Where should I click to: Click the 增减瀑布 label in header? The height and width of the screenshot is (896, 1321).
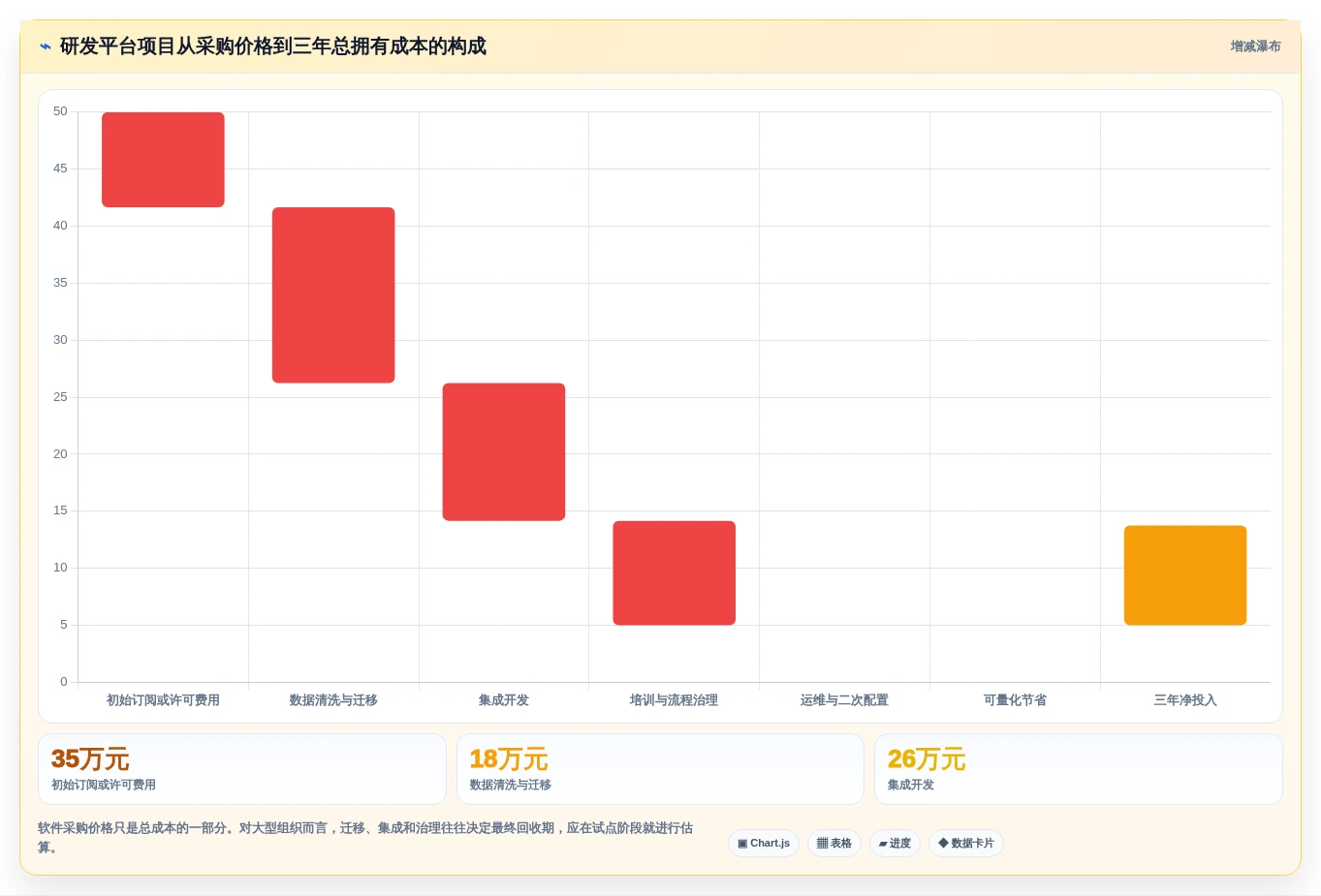click(x=1255, y=46)
